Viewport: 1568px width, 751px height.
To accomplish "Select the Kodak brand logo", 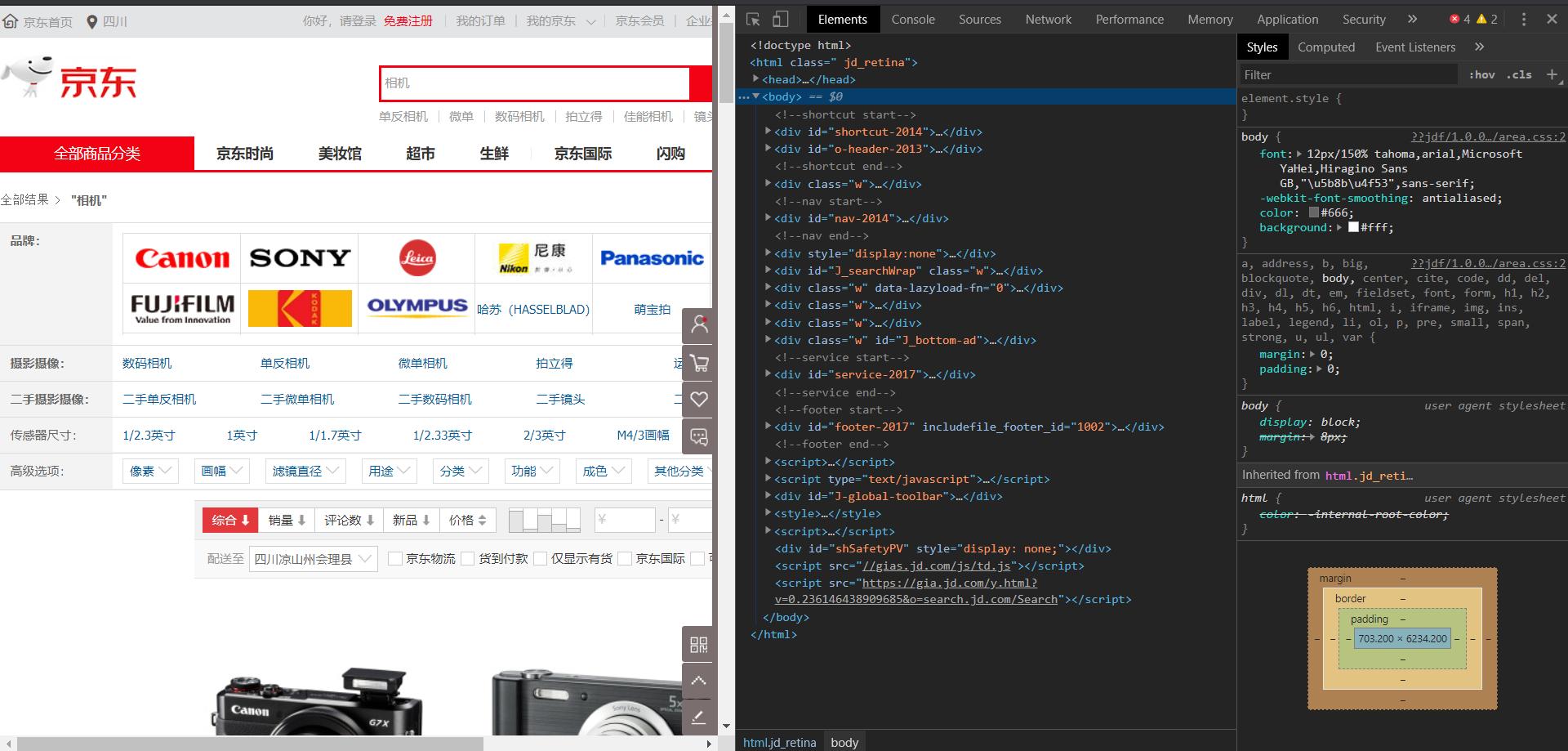I will [x=300, y=309].
